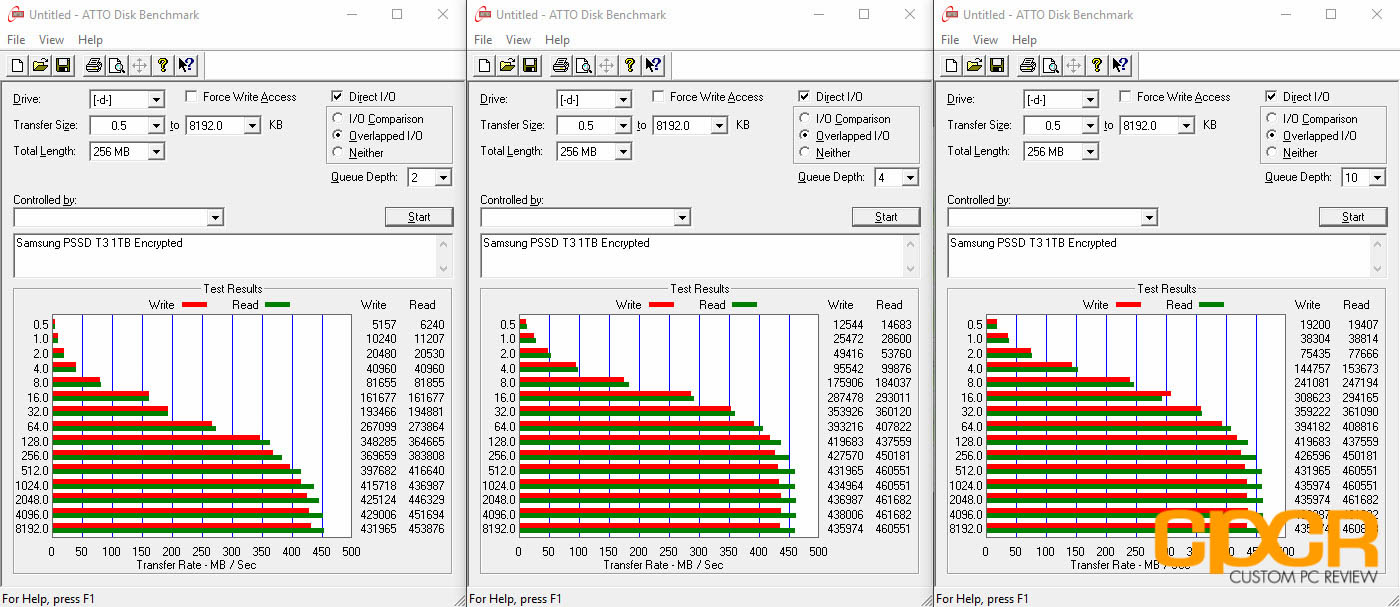Image resolution: width=1400 pixels, height=607 pixels.
Task: Open the Queue Depth dropdown showing 10
Action: coord(1377,178)
